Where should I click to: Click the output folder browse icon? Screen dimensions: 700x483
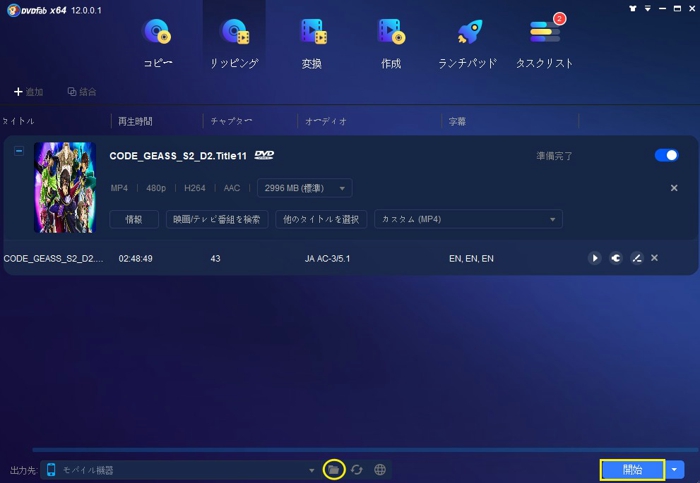334,469
